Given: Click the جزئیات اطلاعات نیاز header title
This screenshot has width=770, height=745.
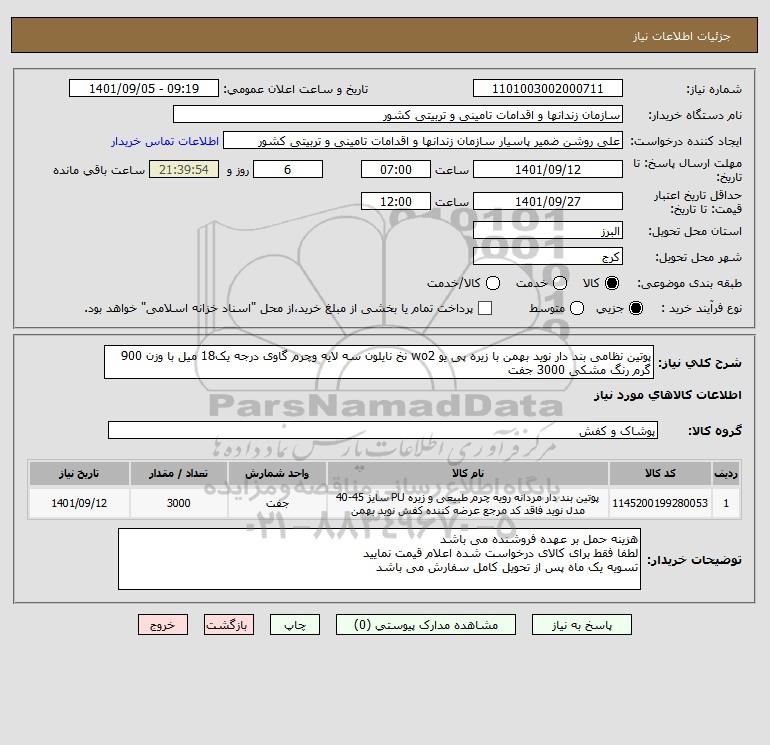Looking at the screenshot, I should point(682,36).
